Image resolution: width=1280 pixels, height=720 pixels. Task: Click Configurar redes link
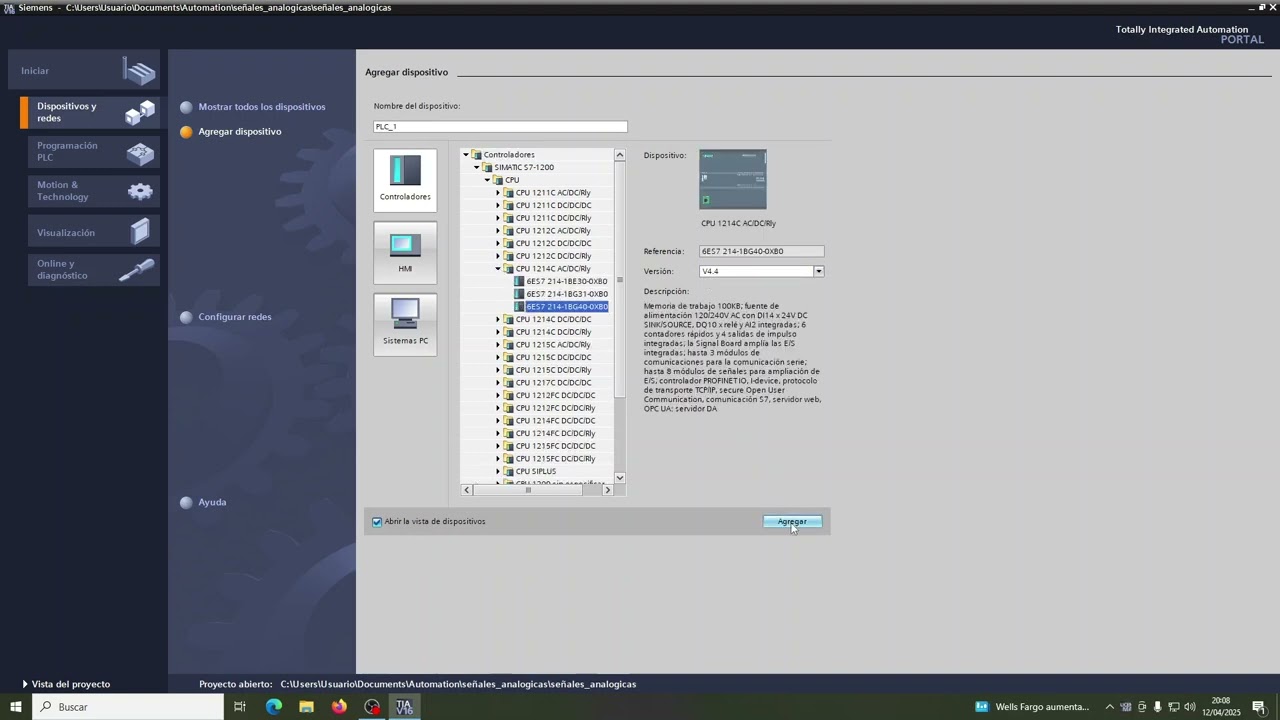click(235, 317)
